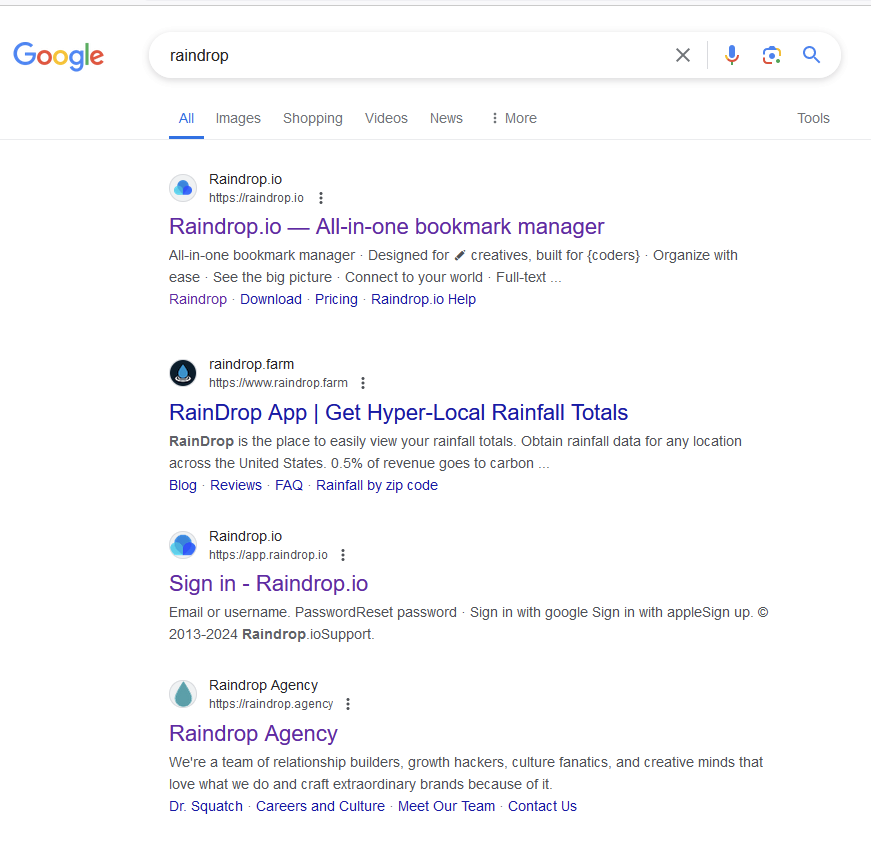This screenshot has height=866, width=871.
Task: Open three-dot menu next to https://raindrop.io
Action: click(321, 198)
